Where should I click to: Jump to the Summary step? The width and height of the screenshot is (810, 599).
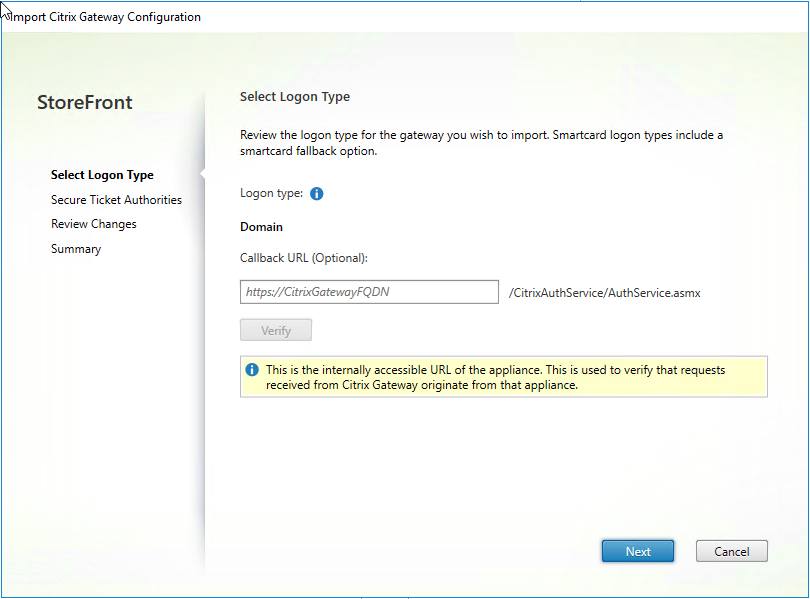(x=76, y=249)
